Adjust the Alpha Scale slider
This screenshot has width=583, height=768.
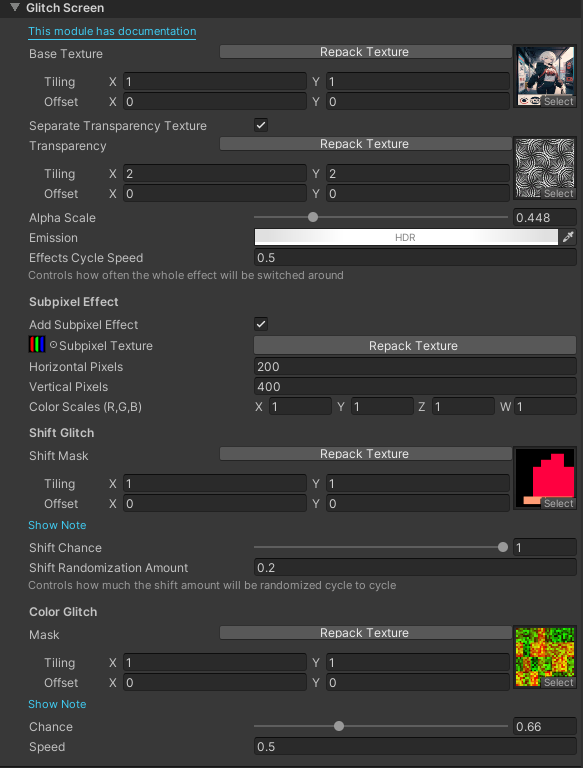tap(381, 217)
